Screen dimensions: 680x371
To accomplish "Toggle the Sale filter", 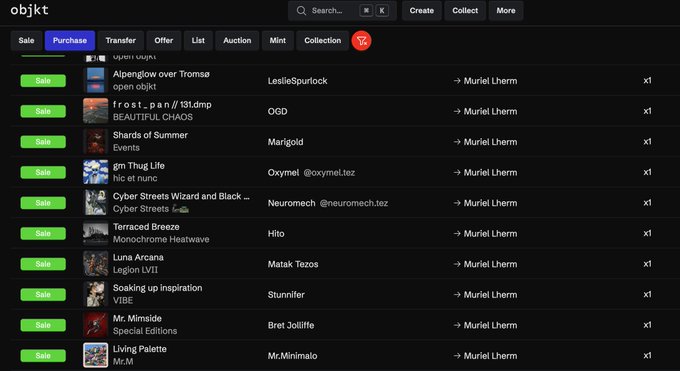I will 26,40.
